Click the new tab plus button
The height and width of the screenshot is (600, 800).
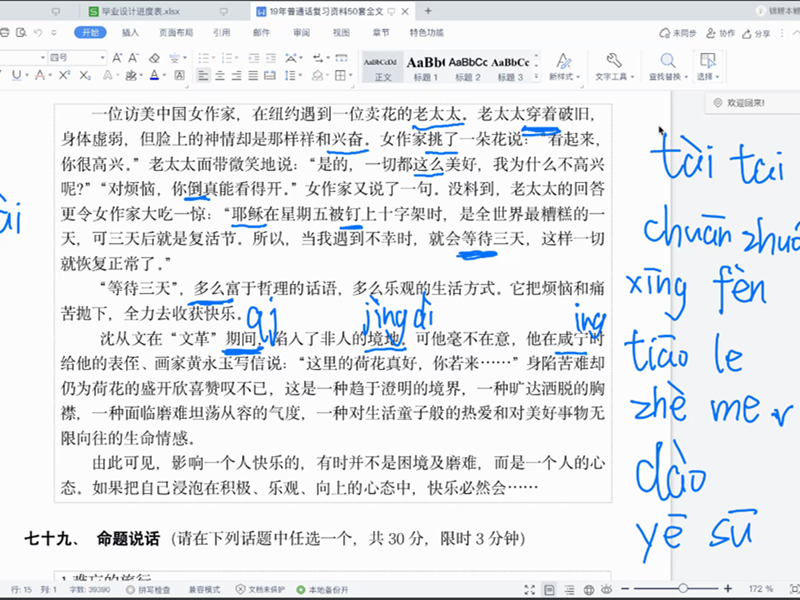[428, 11]
